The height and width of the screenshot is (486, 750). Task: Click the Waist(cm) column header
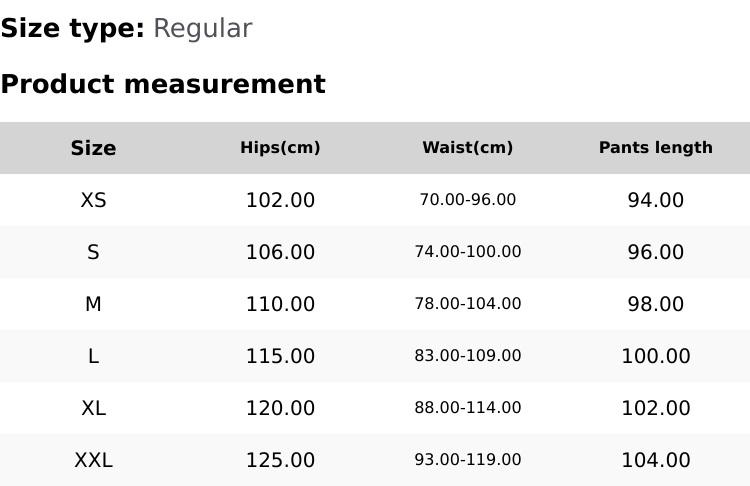tap(467, 148)
